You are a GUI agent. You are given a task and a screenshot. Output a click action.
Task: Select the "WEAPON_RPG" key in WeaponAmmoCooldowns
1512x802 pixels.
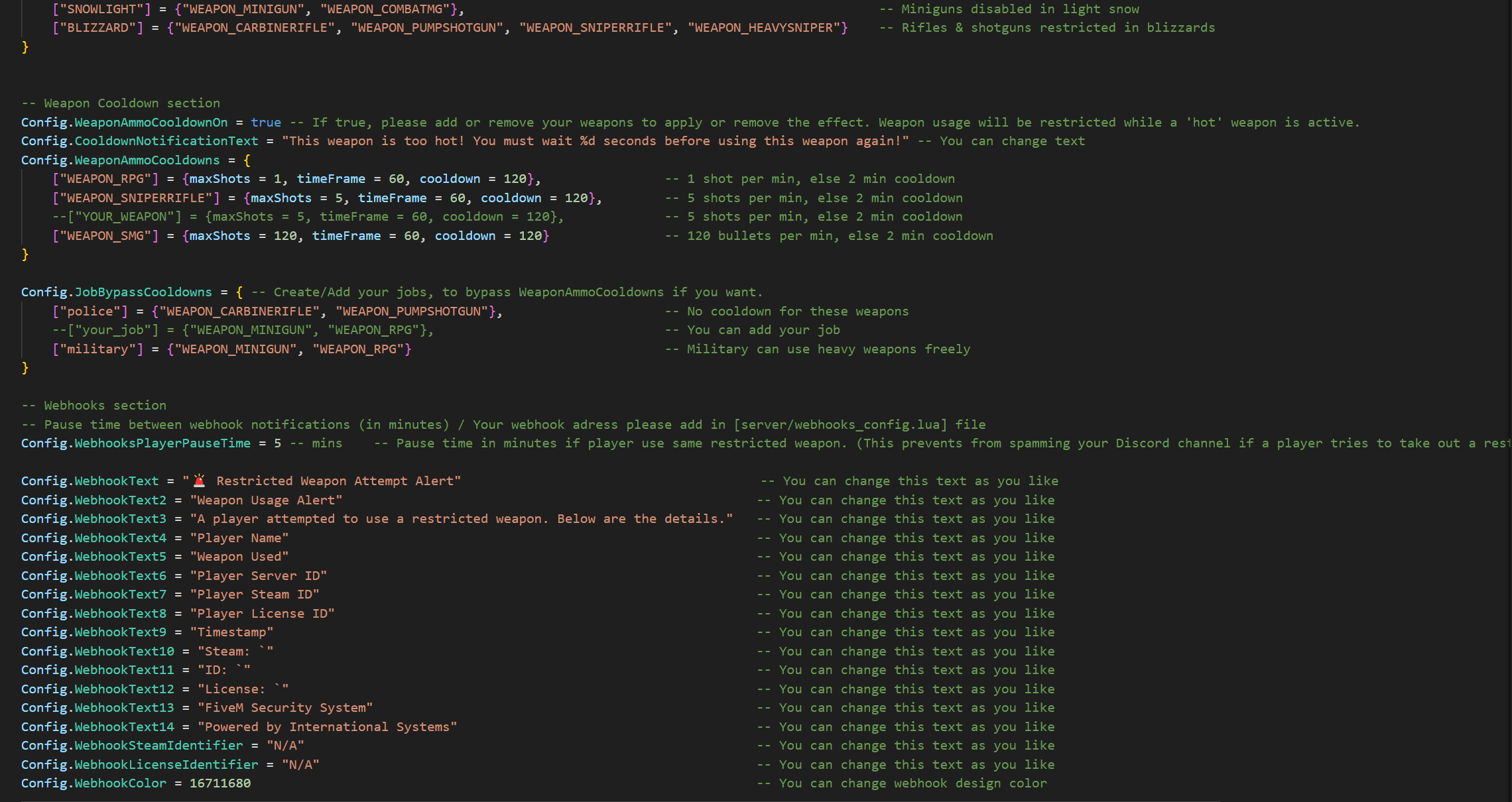click(105, 179)
